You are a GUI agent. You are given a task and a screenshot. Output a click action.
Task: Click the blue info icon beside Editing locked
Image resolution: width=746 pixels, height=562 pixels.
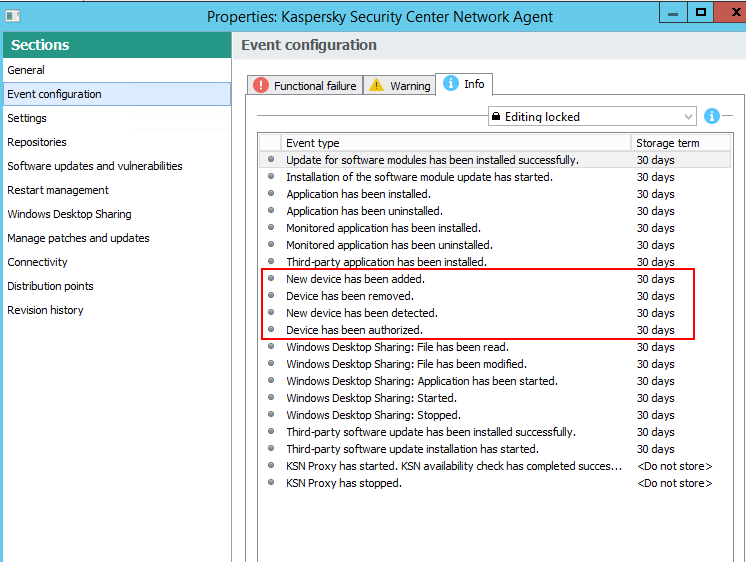coord(711,116)
